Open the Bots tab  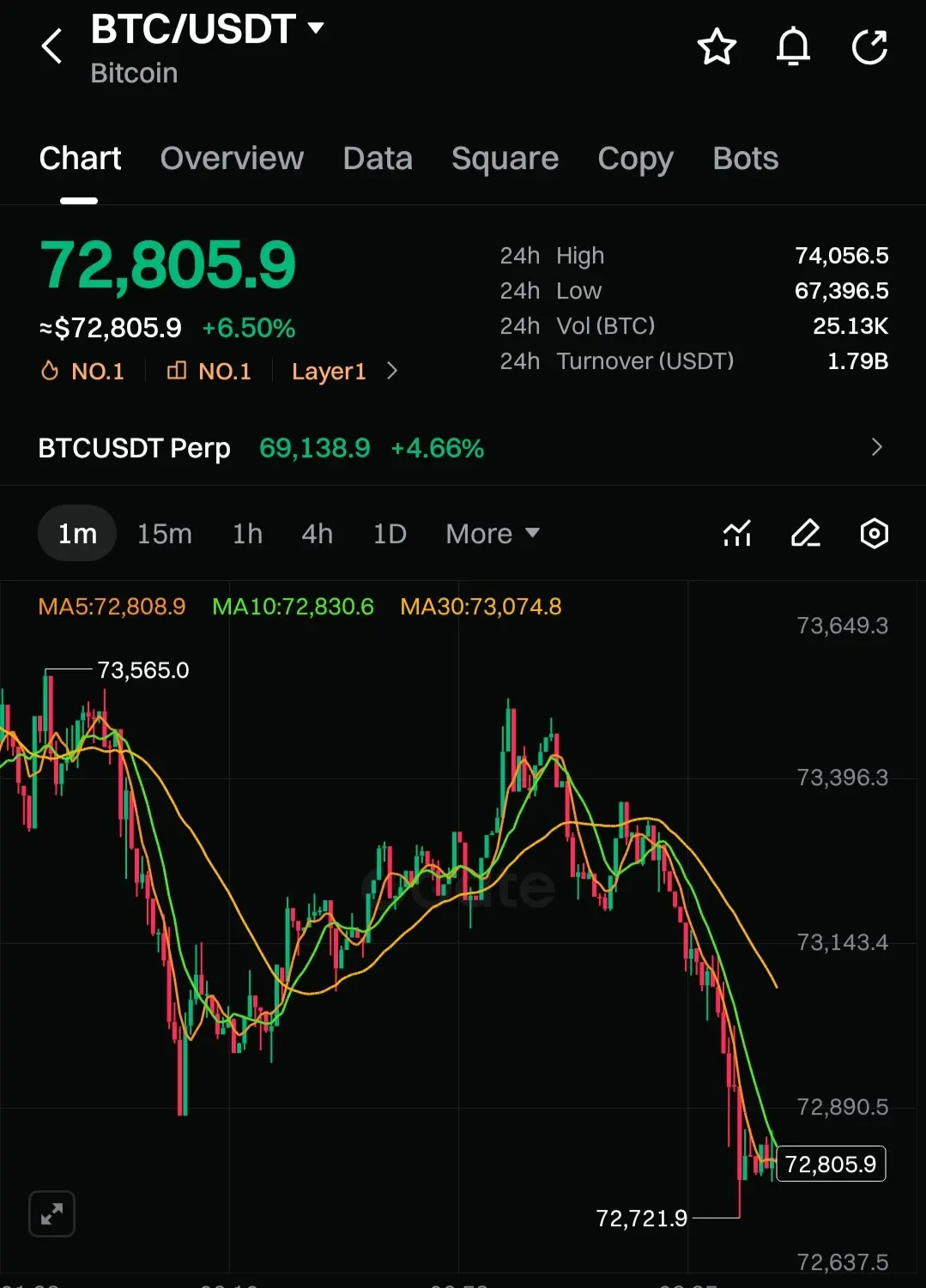coord(746,159)
